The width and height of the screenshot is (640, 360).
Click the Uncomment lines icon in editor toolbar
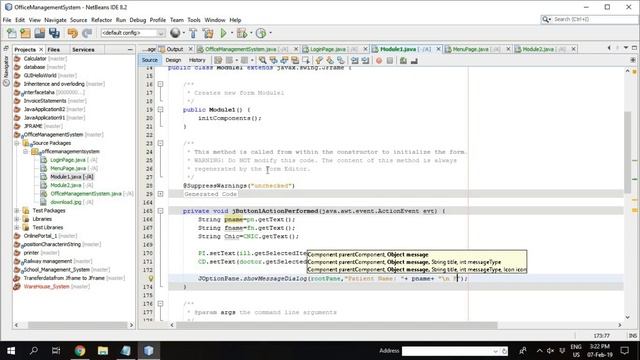pos(414,60)
